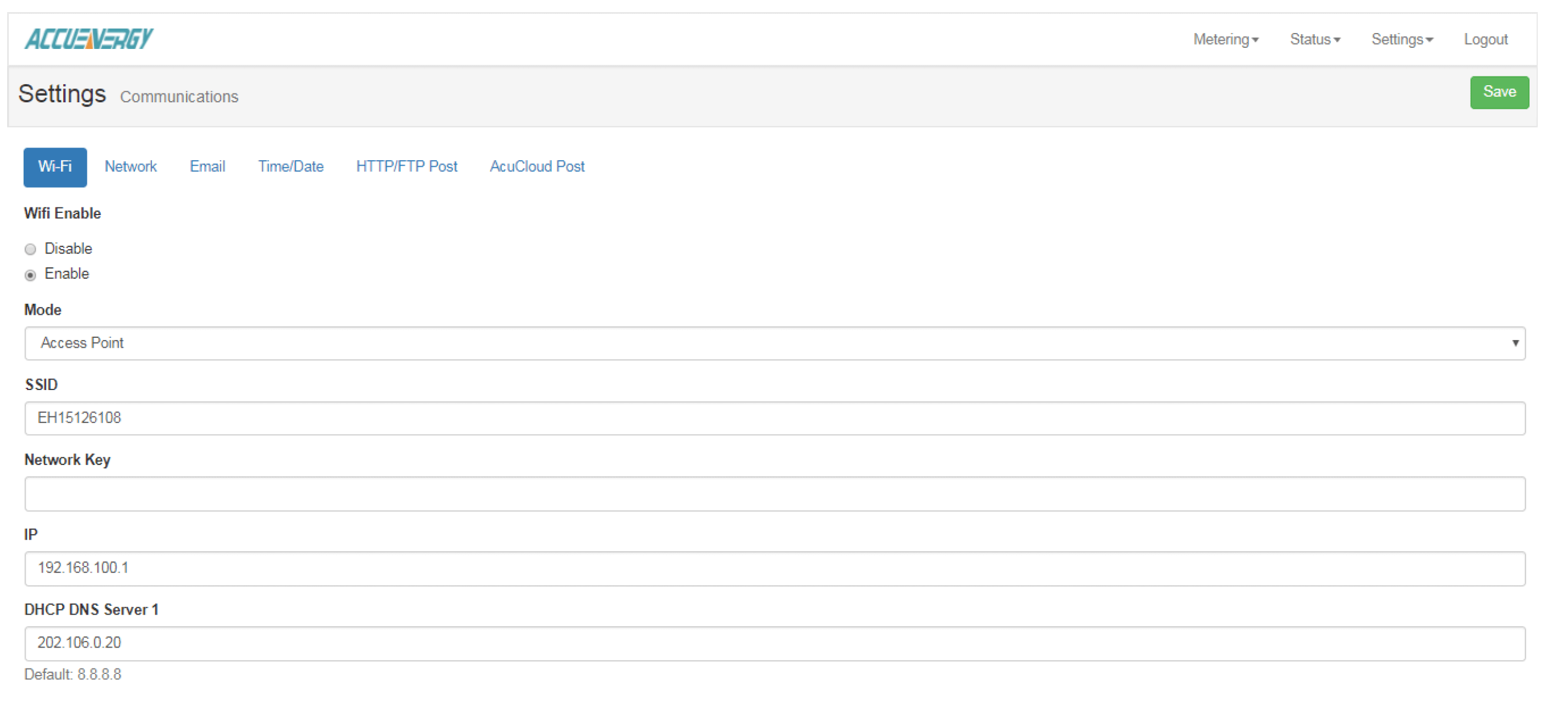
Task: Switch to AcuCloud Post tab
Action: 537,167
